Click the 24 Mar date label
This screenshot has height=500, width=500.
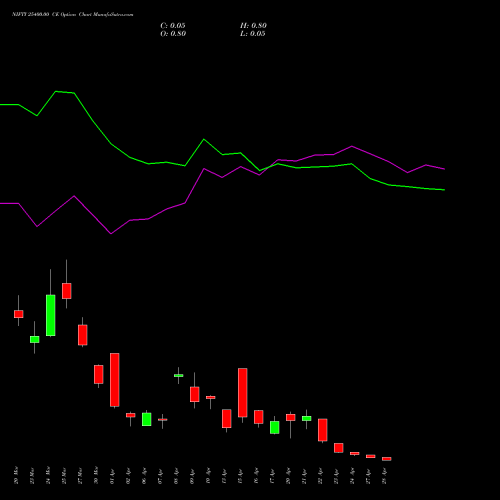coord(48,475)
